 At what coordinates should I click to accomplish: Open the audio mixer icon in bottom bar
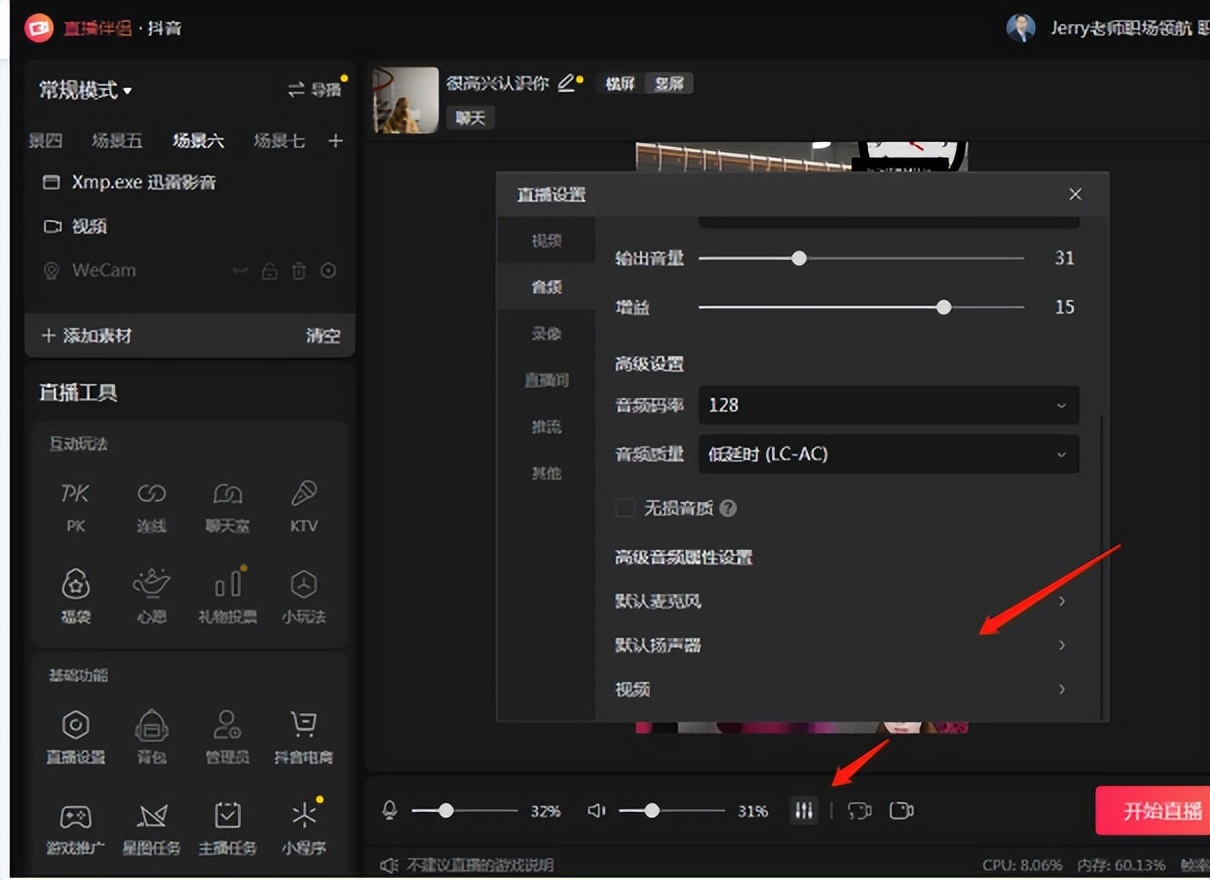tap(804, 811)
